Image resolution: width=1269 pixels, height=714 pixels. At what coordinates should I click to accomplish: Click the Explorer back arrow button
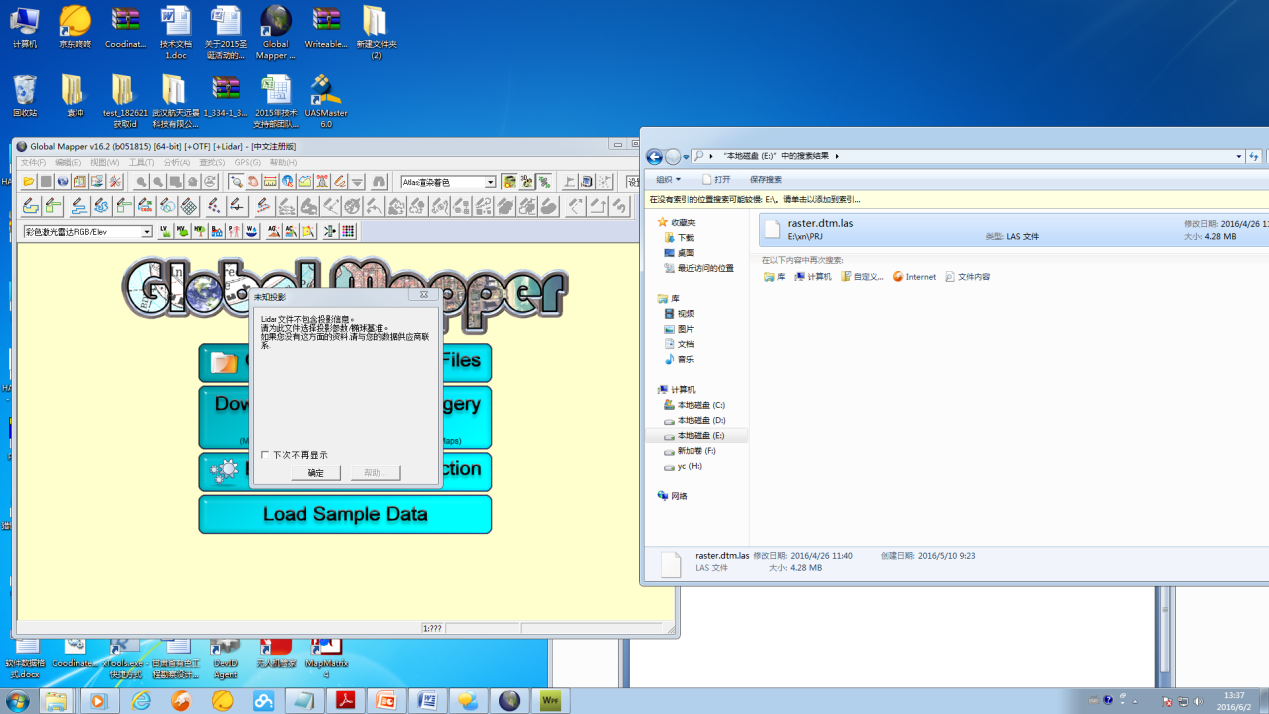pos(654,156)
